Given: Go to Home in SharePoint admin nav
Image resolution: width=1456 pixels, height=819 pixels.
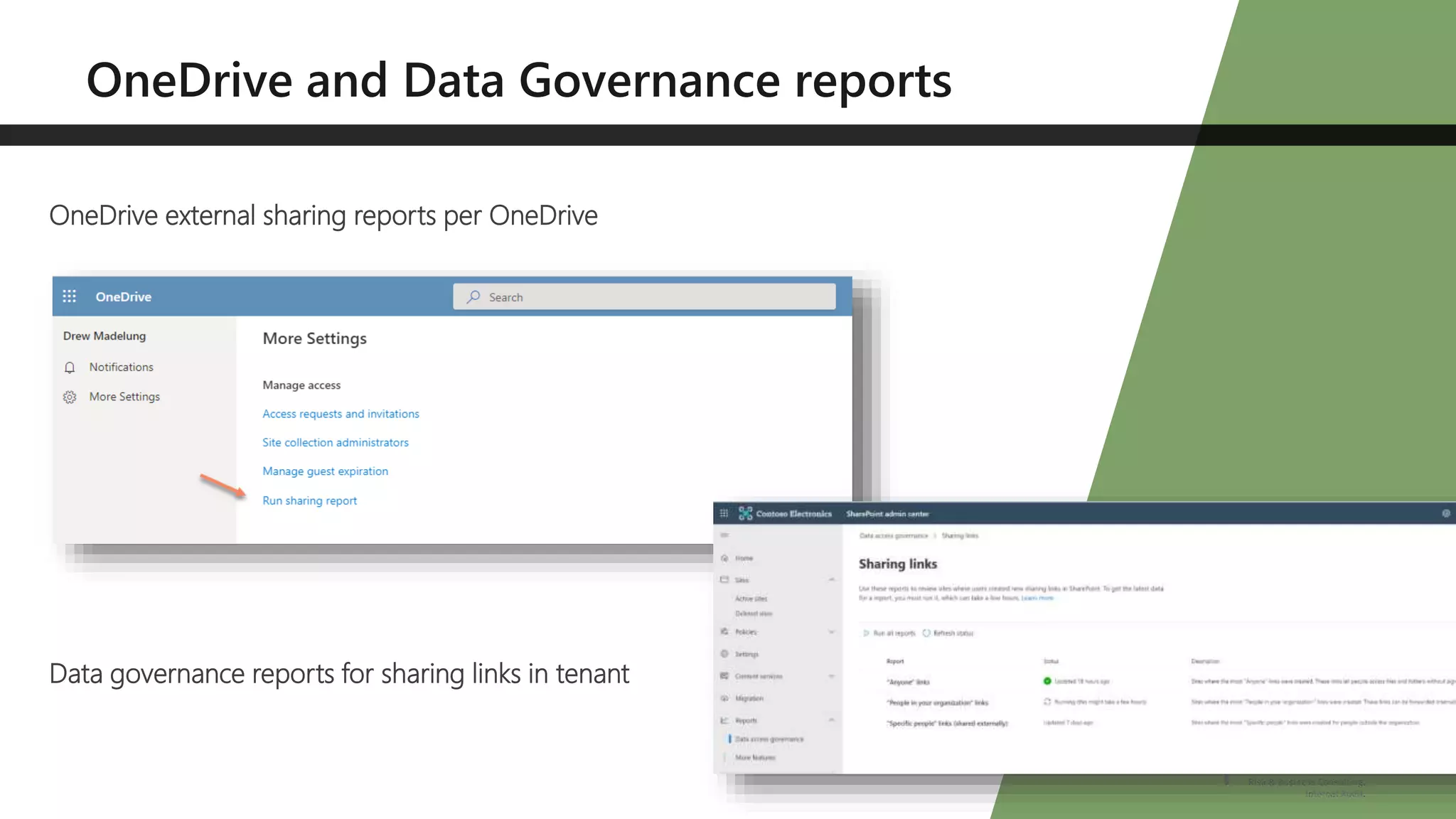Looking at the screenshot, I should coord(744,558).
